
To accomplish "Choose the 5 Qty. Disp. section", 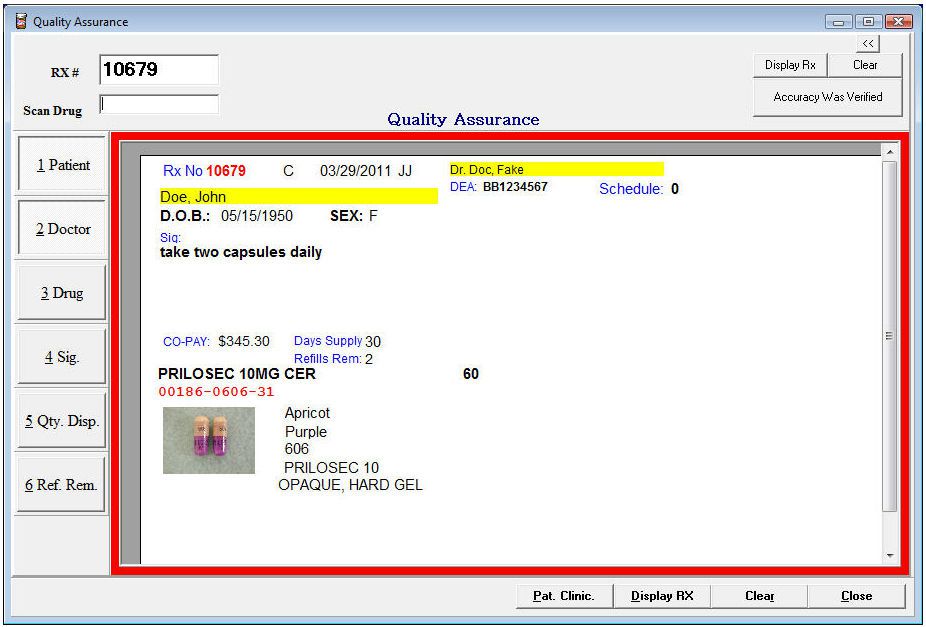I will coord(62,421).
